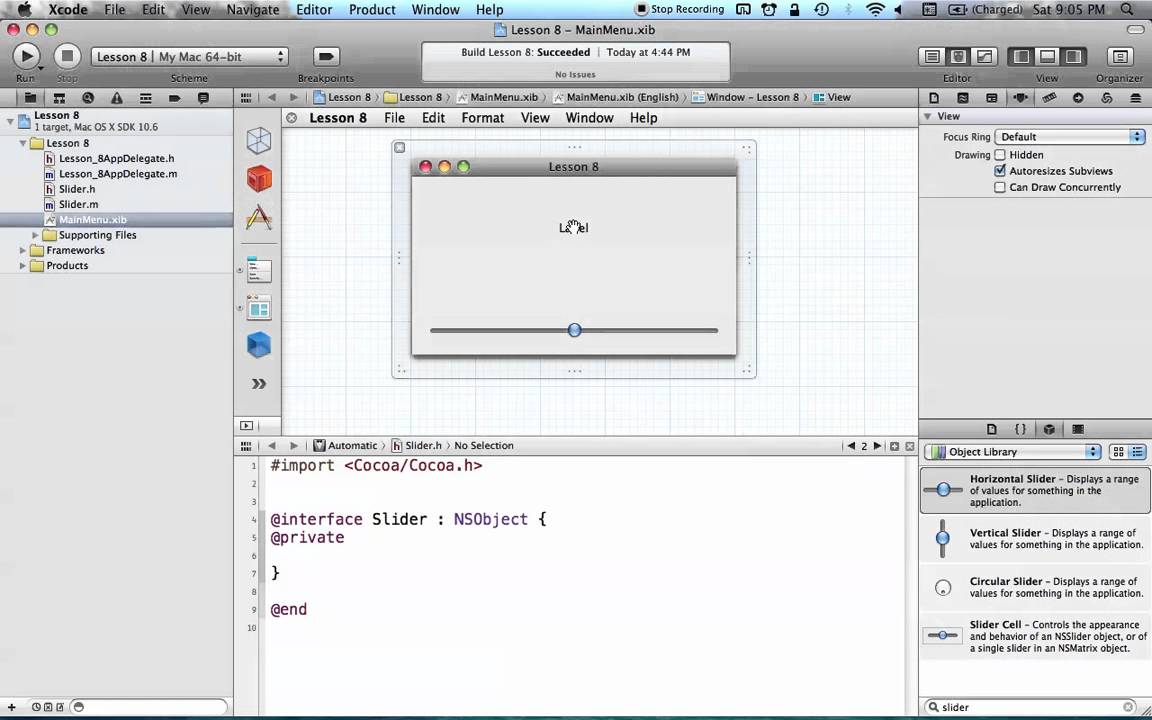Screen dimensions: 1152x720
Task: Click Window in the designed Lesson 8 menu
Action: click(589, 118)
